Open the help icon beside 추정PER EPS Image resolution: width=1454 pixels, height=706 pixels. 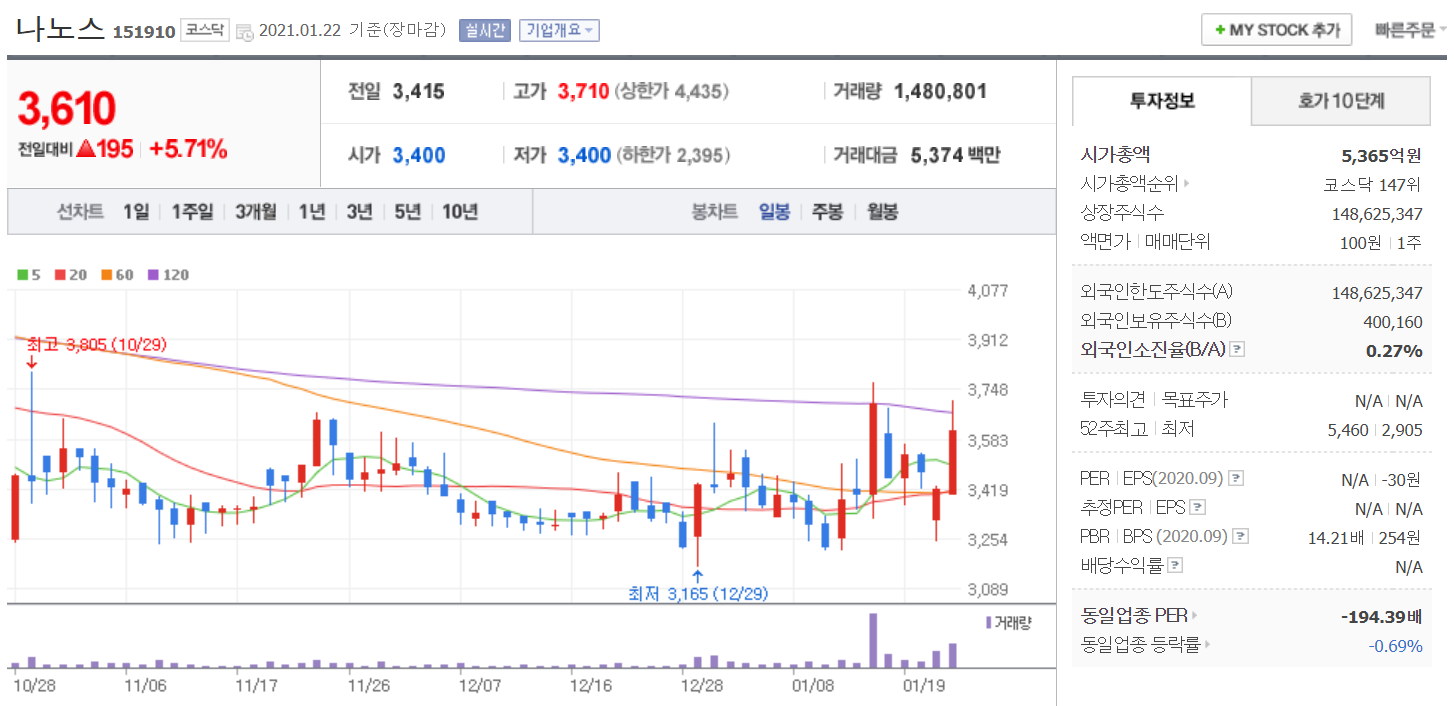[1198, 507]
